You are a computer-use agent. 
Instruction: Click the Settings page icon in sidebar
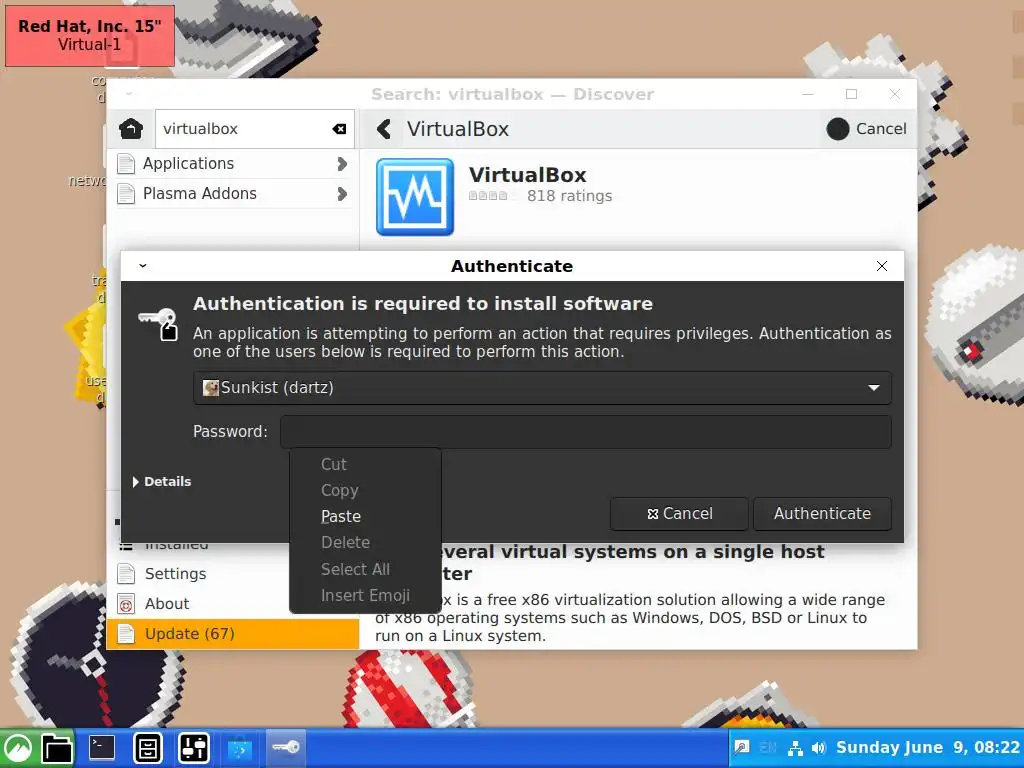pyautogui.click(x=126, y=573)
